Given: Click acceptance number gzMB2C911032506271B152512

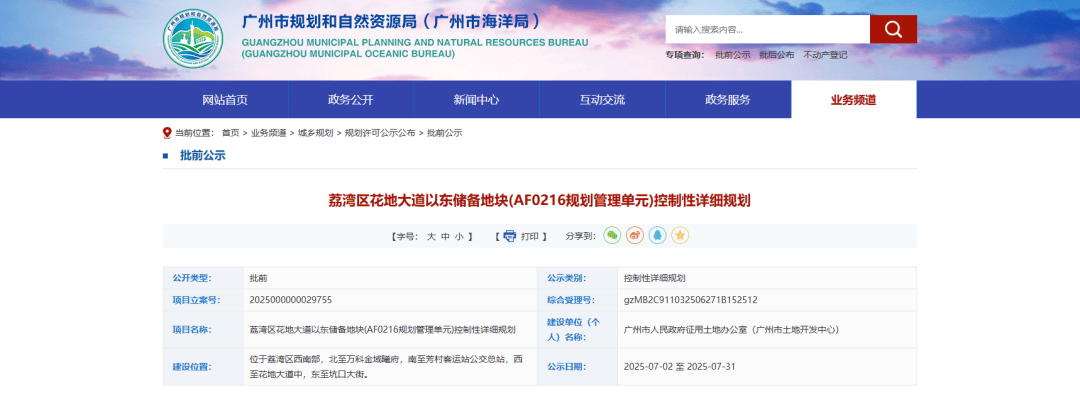Looking at the screenshot, I should click(691, 300).
